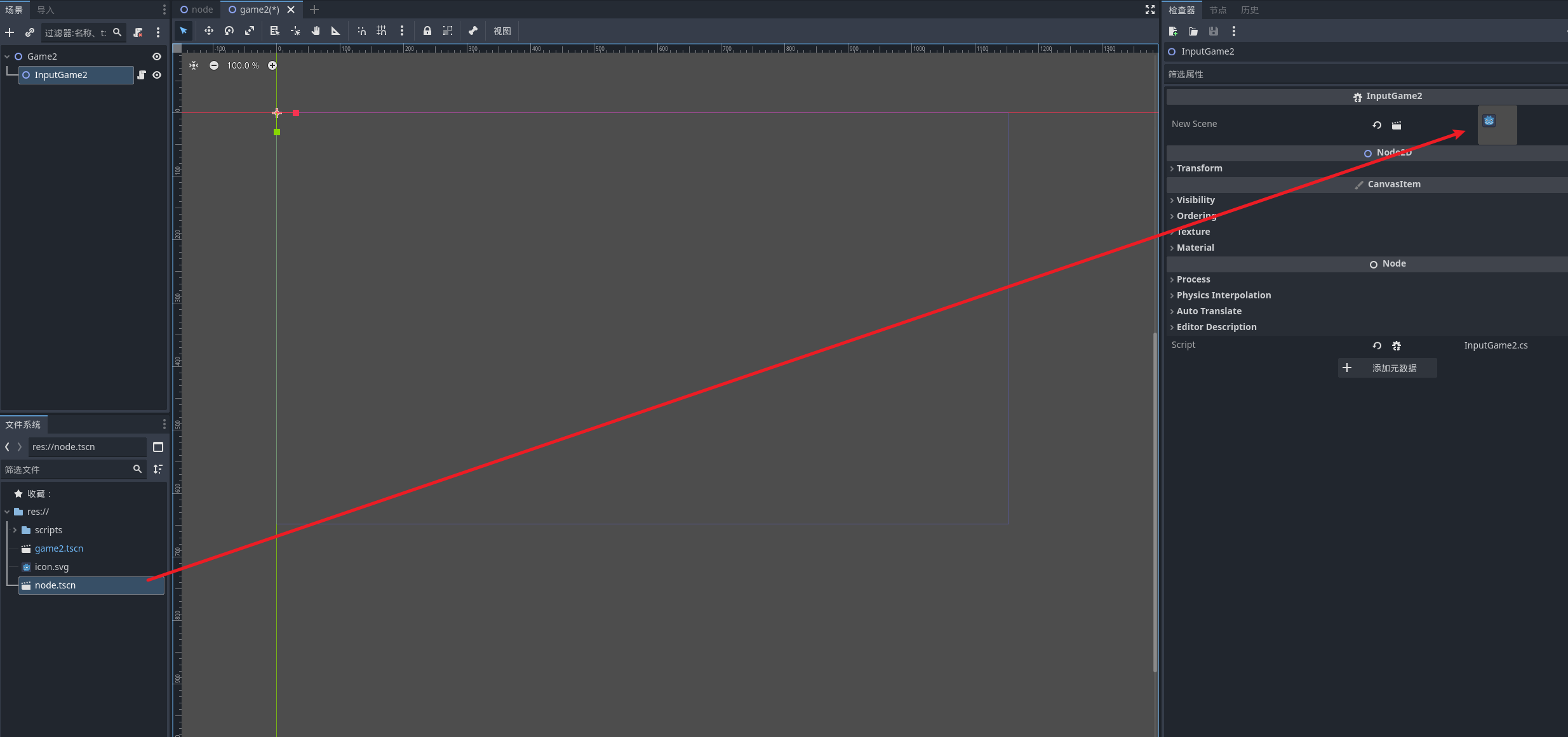Toggle visibility of InputGame2 node

pyautogui.click(x=157, y=75)
